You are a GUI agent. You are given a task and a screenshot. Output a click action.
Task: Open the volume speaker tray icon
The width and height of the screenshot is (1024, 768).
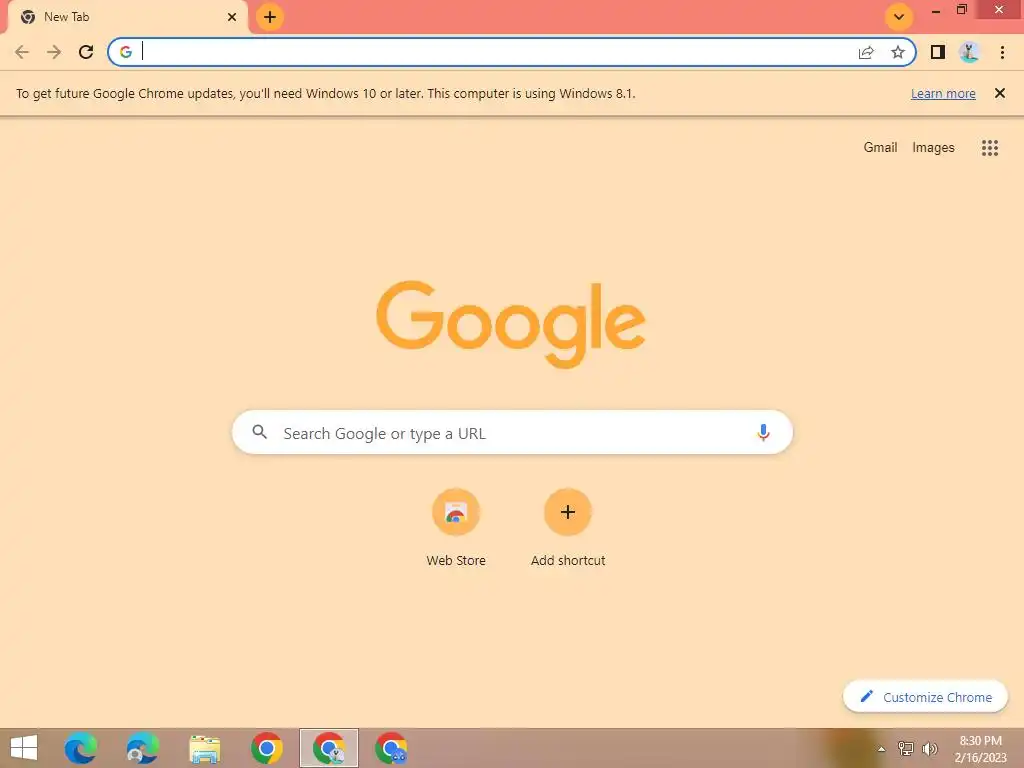coord(929,748)
